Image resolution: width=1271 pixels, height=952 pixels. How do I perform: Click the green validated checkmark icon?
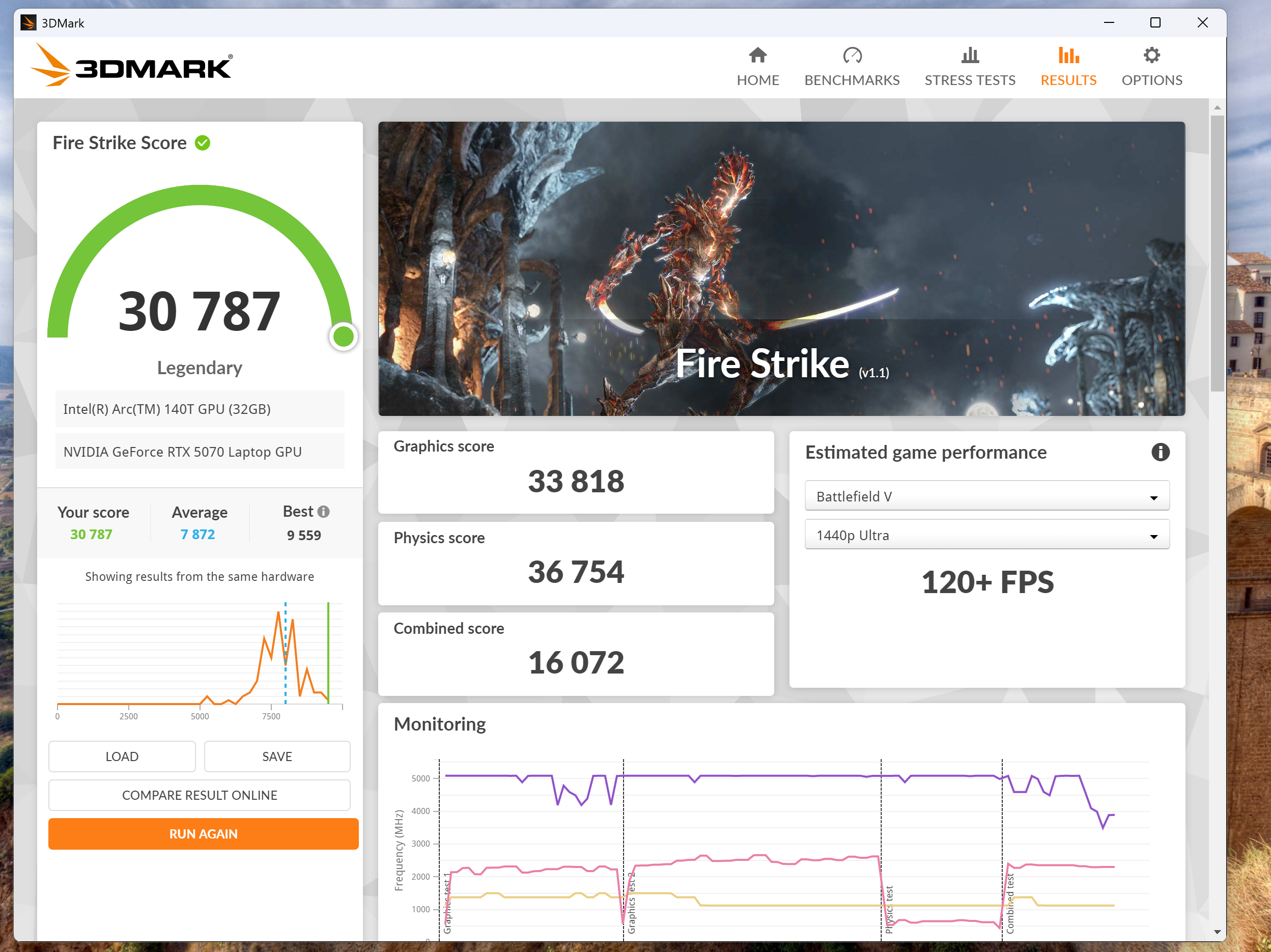[202, 143]
